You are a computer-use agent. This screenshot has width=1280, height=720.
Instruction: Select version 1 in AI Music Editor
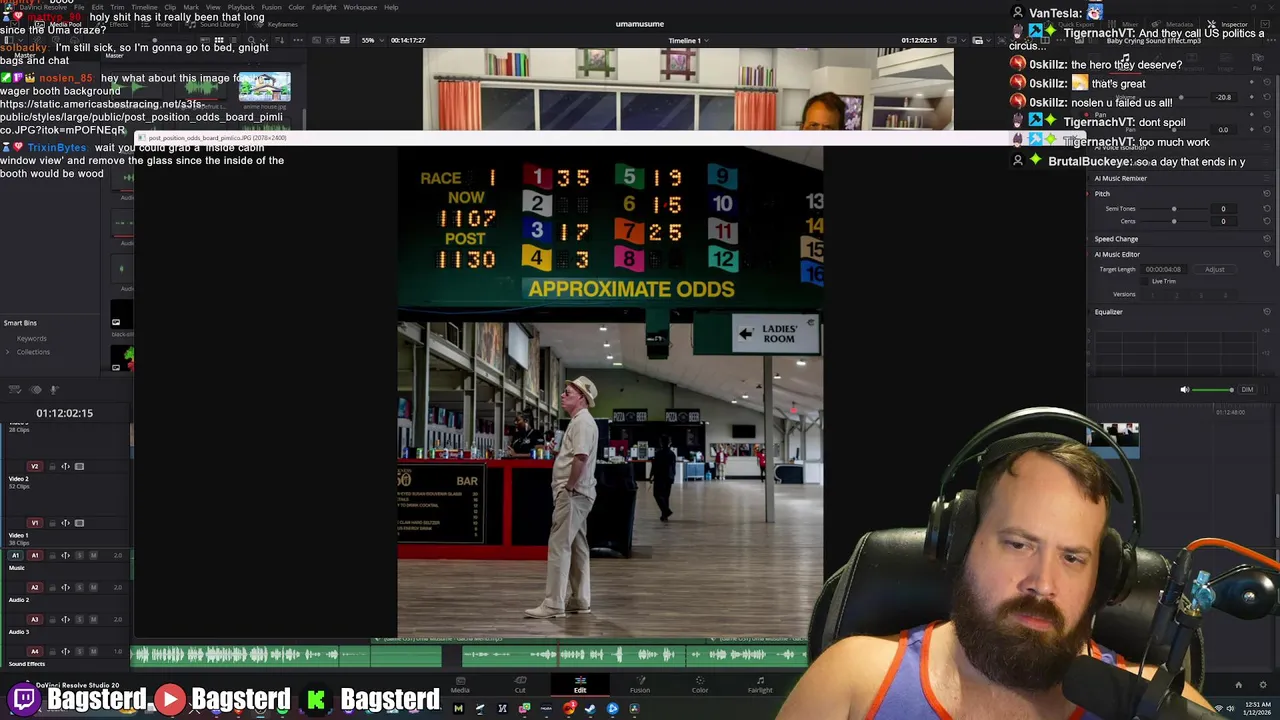1153,295
